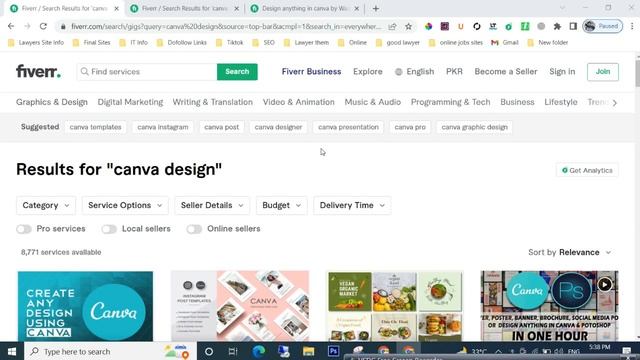
Task: Open browser side panel icon
Action: point(573,27)
